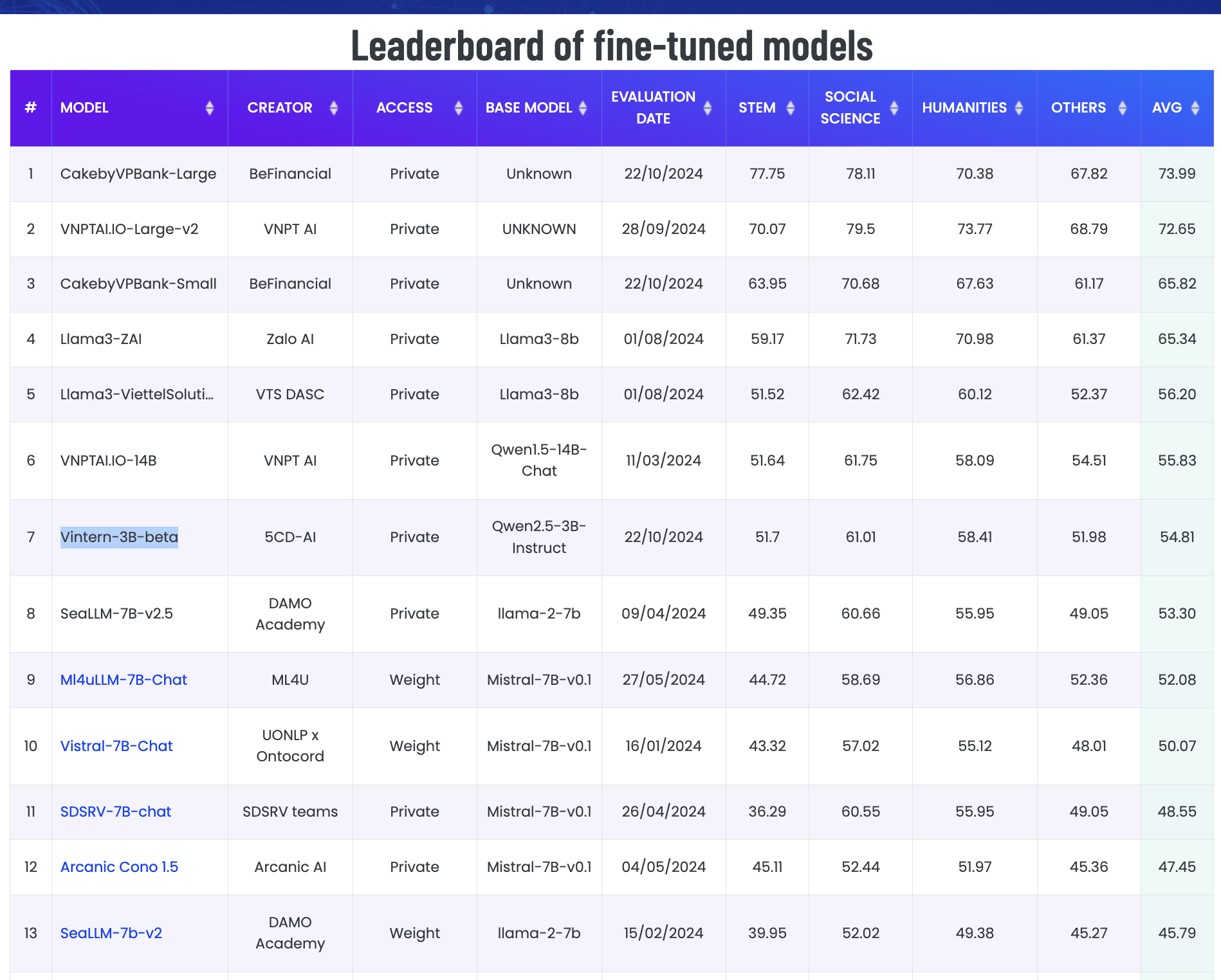Viewport: 1221px width, 980px height.
Task: Open the Vistral-7B-Chat model link
Action: coord(116,746)
